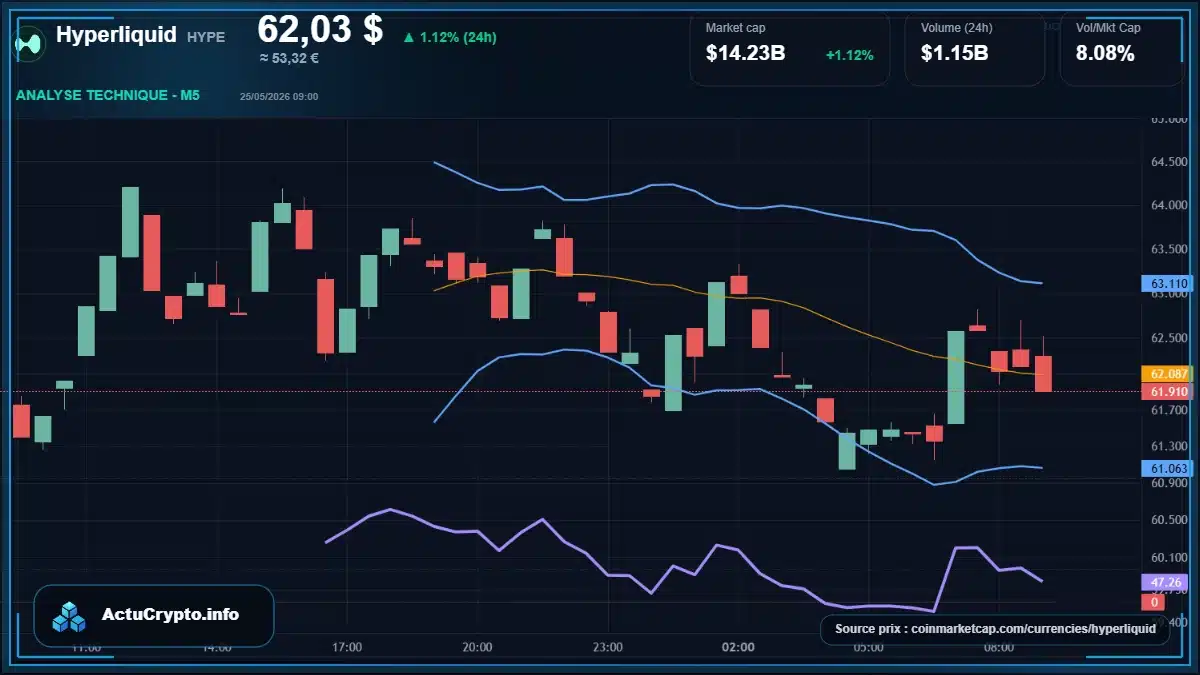The height and width of the screenshot is (675, 1200).
Task: Click the 63.500 price axis label
Action: 1169,250
